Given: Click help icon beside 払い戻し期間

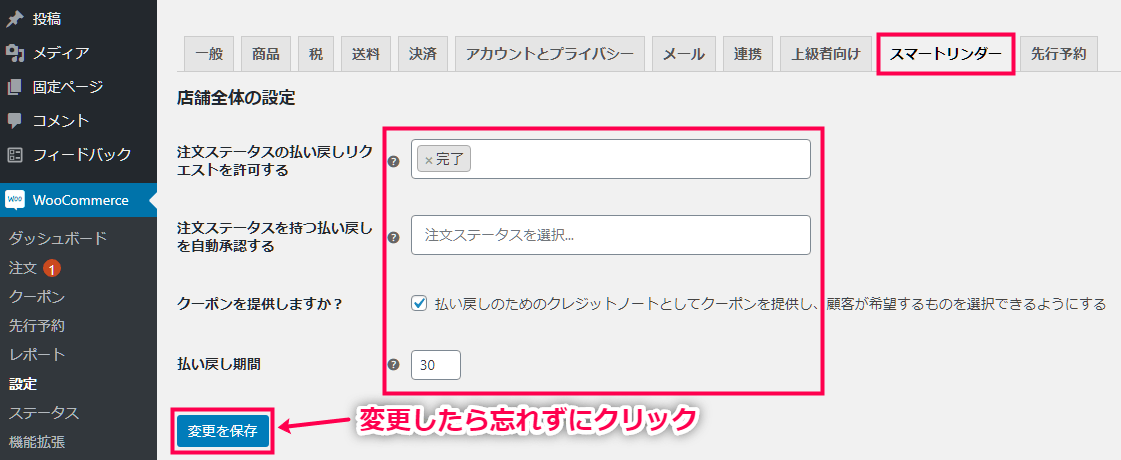Looking at the screenshot, I should tap(392, 364).
